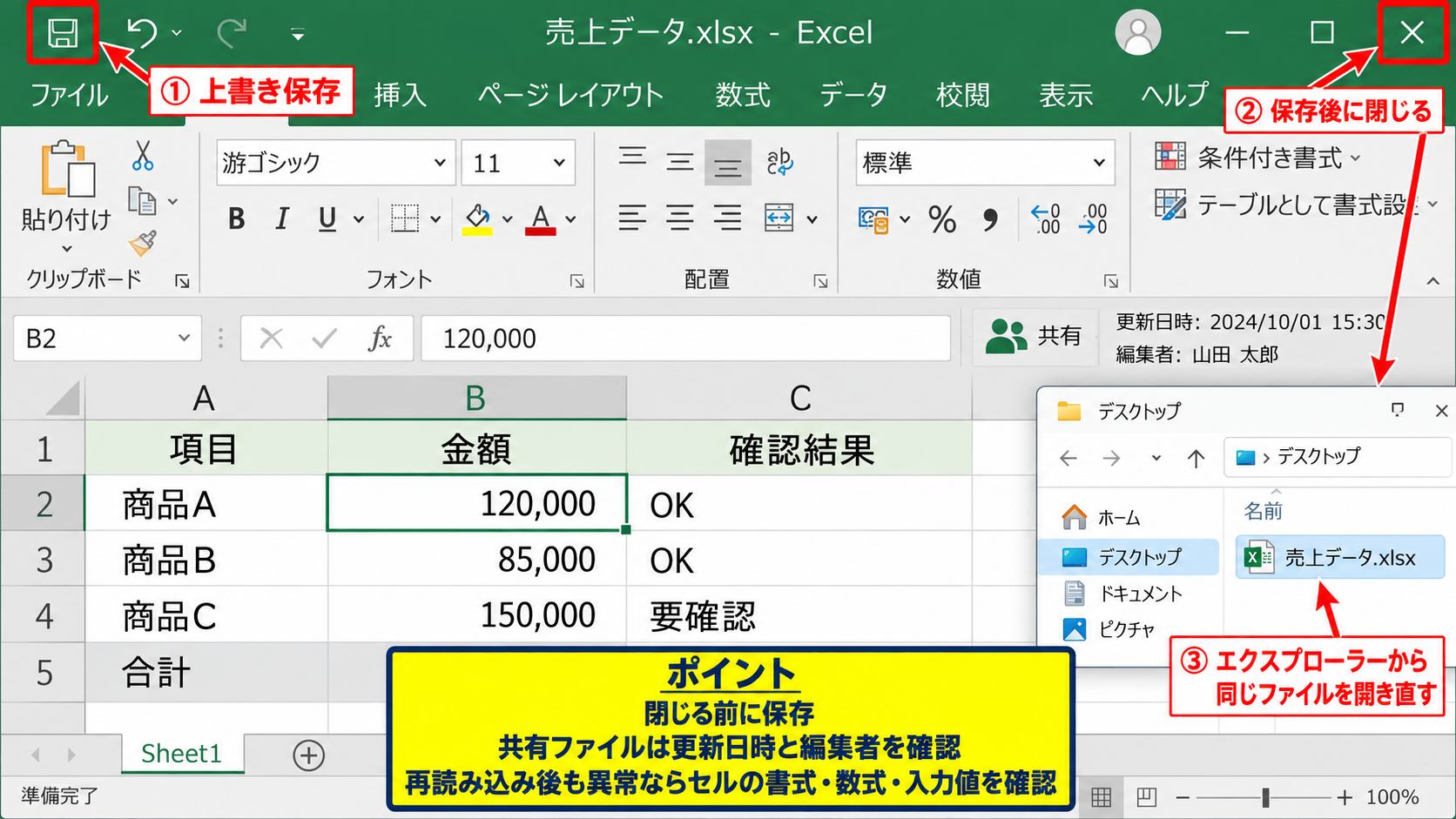Open the ファイル tab

click(x=69, y=94)
